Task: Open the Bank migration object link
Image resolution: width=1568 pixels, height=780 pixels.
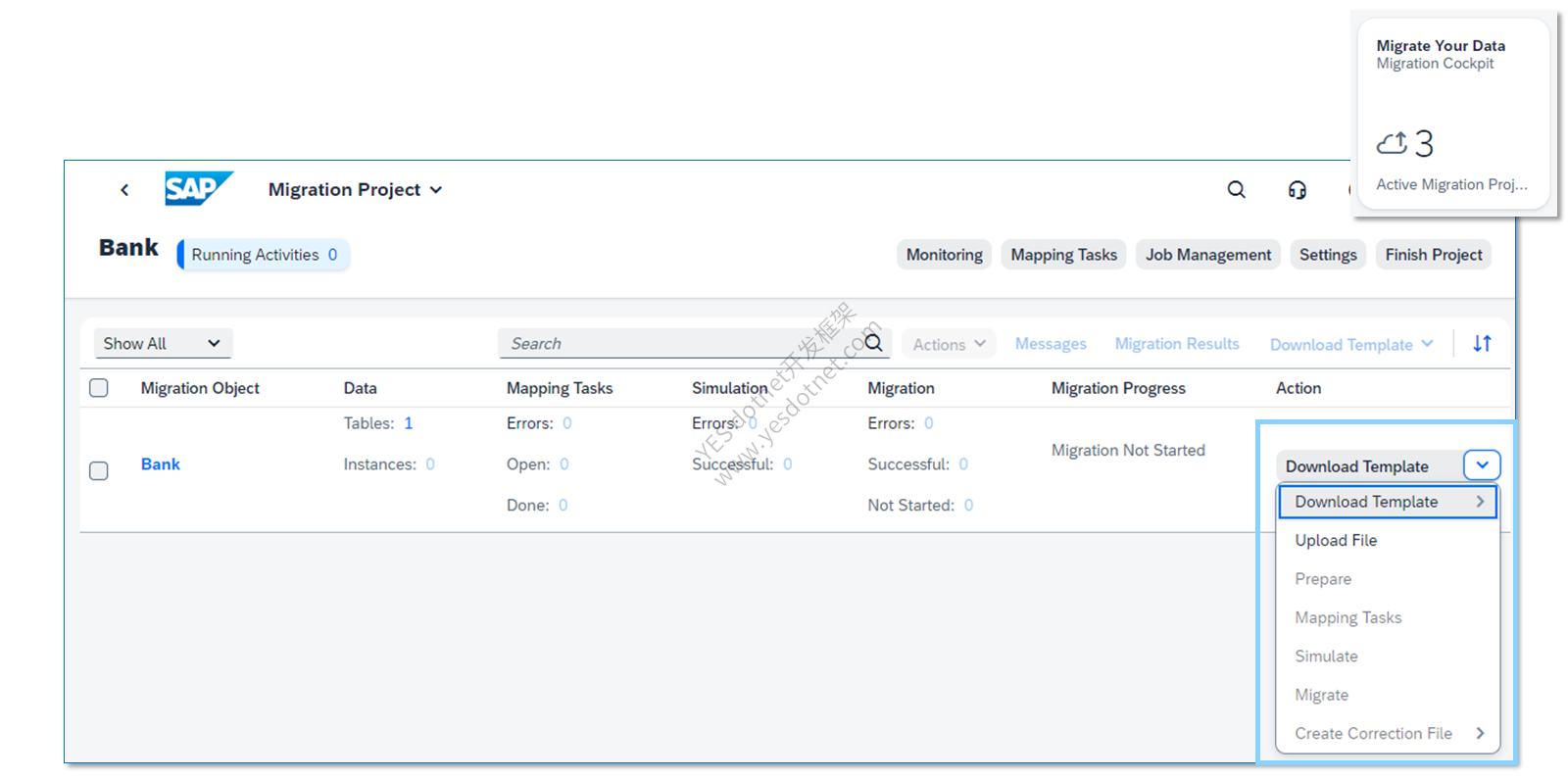Action: tap(161, 464)
